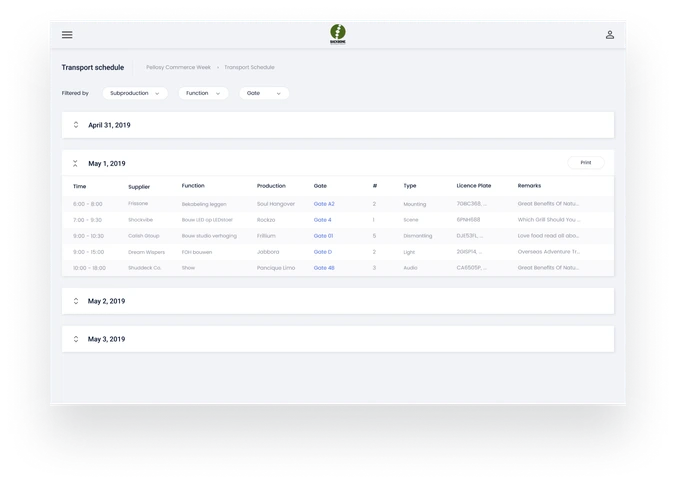Viewport: 676px width, 485px height.
Task: Open the Subproduction filter dropdown
Action: point(135,93)
